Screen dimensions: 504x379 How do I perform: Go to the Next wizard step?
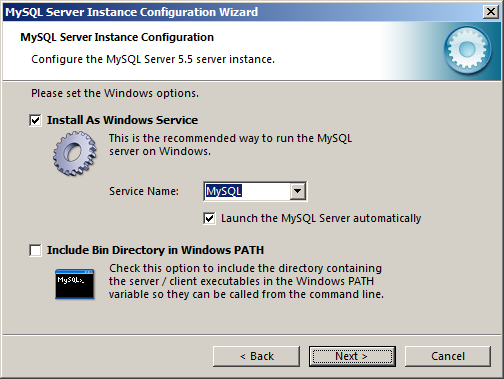coord(352,356)
